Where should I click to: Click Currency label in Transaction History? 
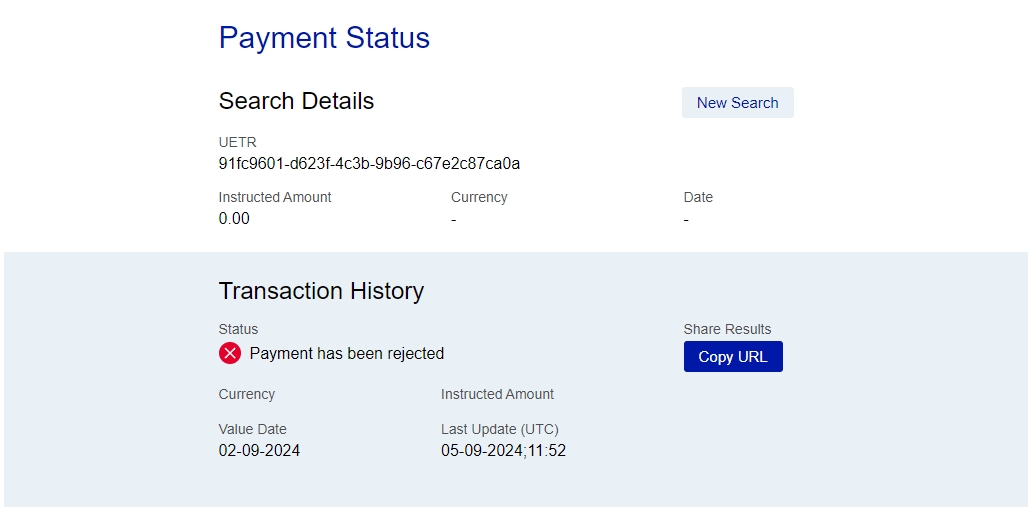pos(246,394)
